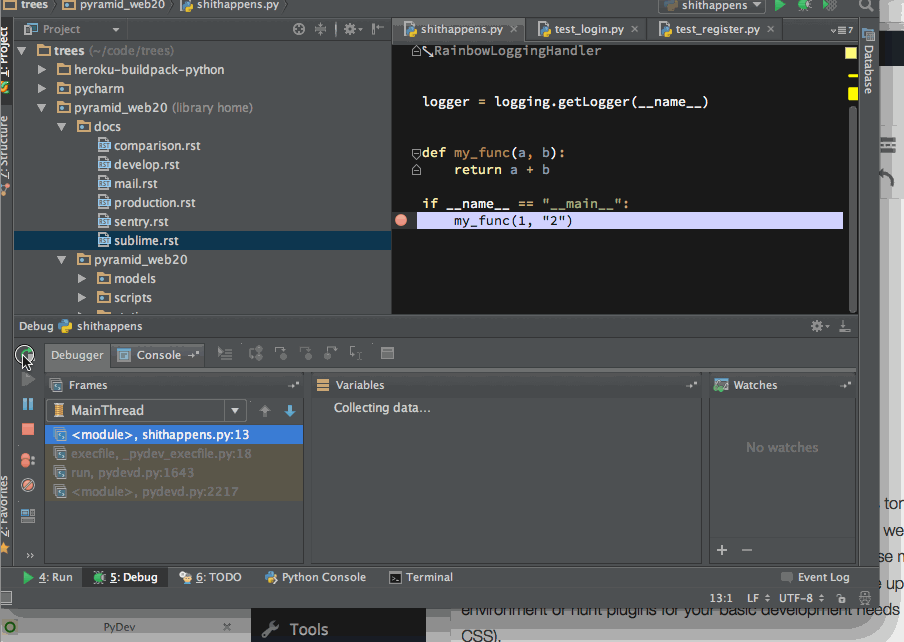Click the Step Into debugger icon
Screen dimensions: 904x642
pos(281,353)
